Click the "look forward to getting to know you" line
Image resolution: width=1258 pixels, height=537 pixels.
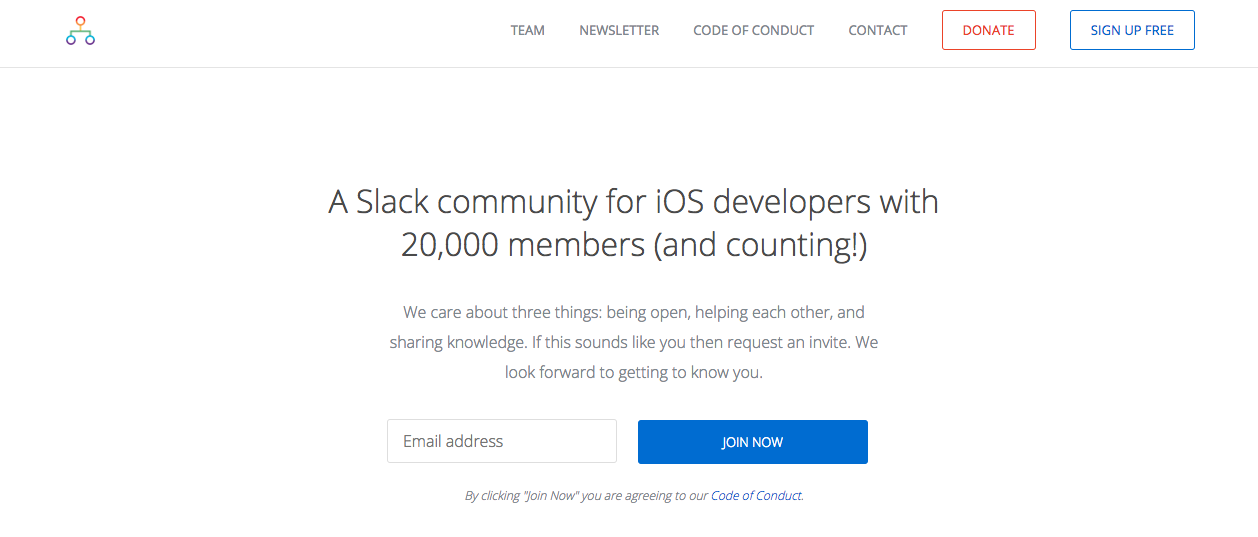click(633, 373)
